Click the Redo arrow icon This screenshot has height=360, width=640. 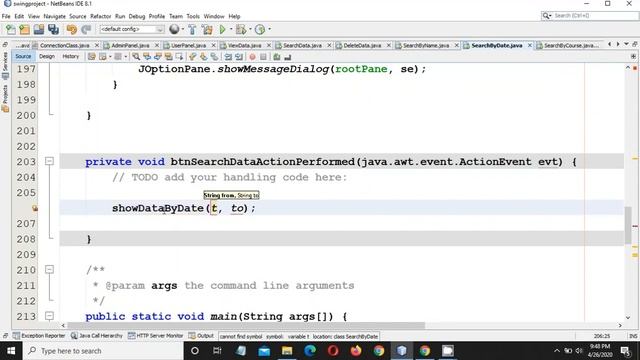[x=86, y=29]
